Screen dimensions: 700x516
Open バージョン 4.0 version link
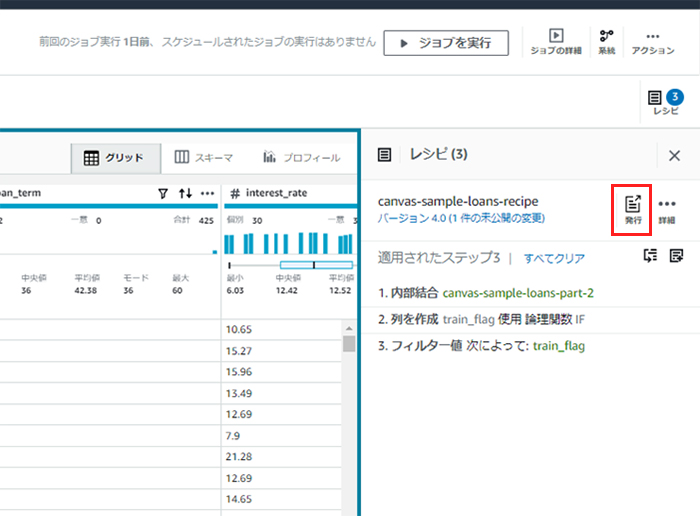(461, 218)
